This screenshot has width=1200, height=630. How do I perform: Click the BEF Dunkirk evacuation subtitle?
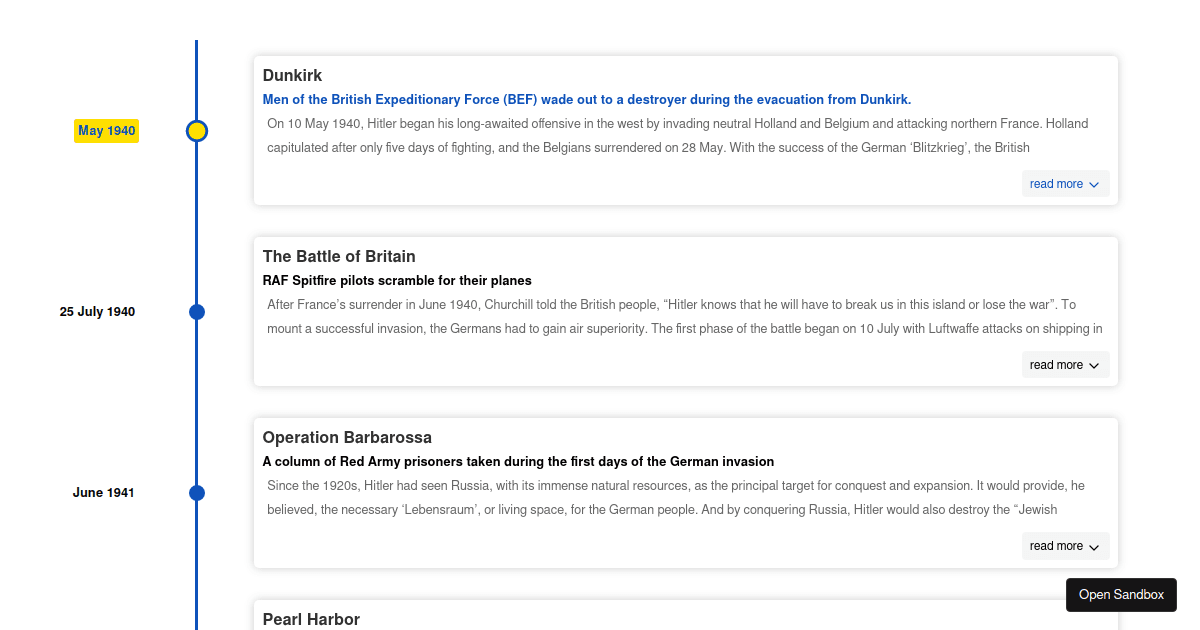(587, 100)
